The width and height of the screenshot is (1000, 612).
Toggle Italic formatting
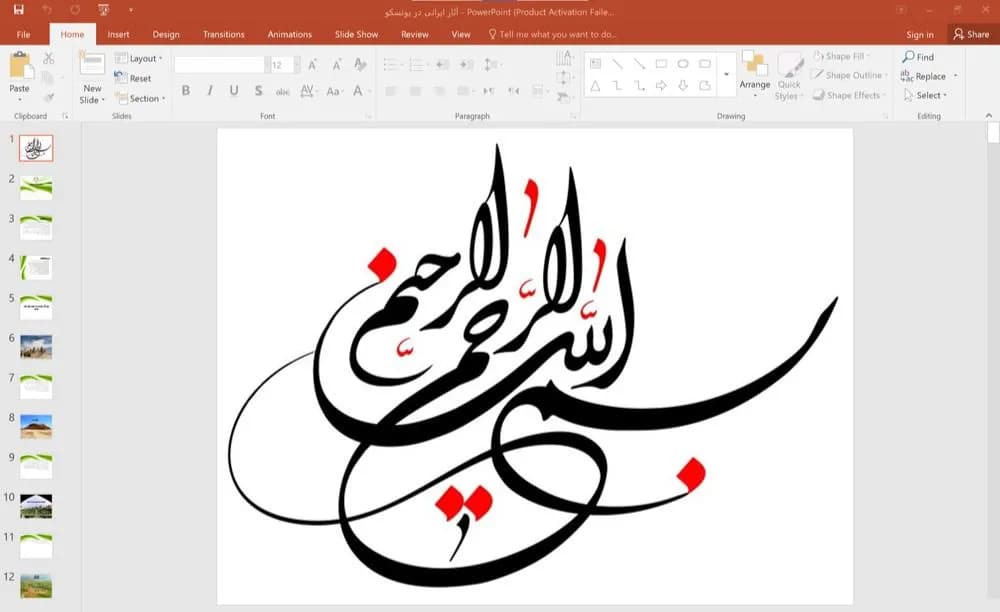pyautogui.click(x=210, y=91)
